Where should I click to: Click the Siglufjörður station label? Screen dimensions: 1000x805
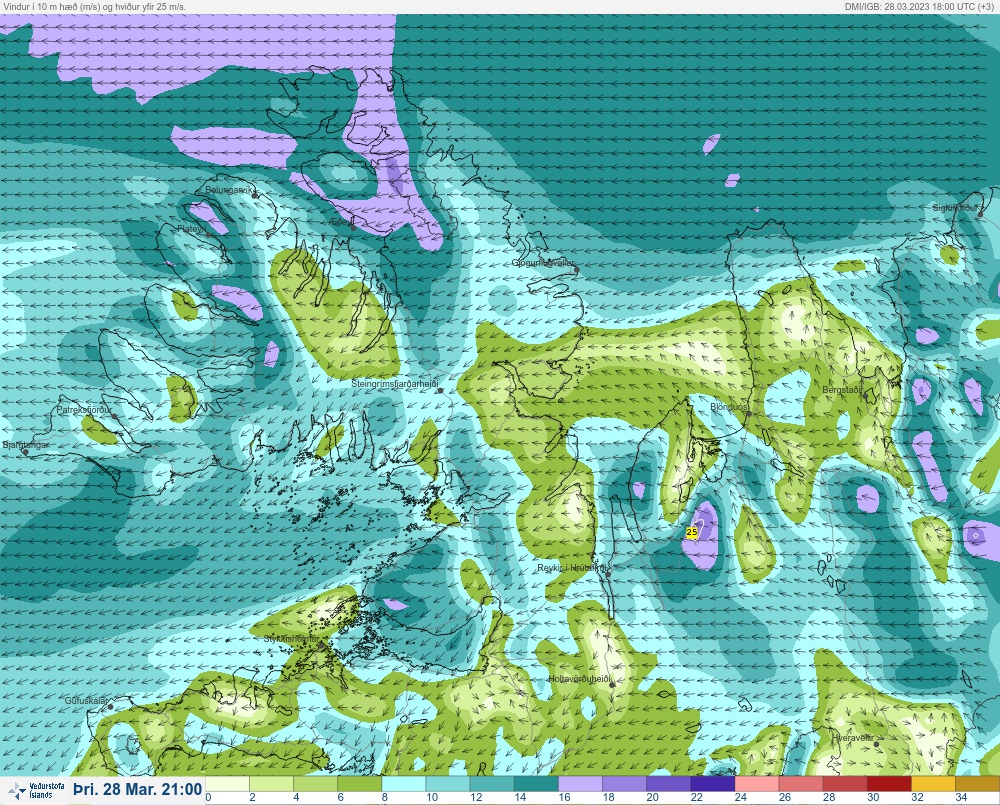tap(955, 208)
